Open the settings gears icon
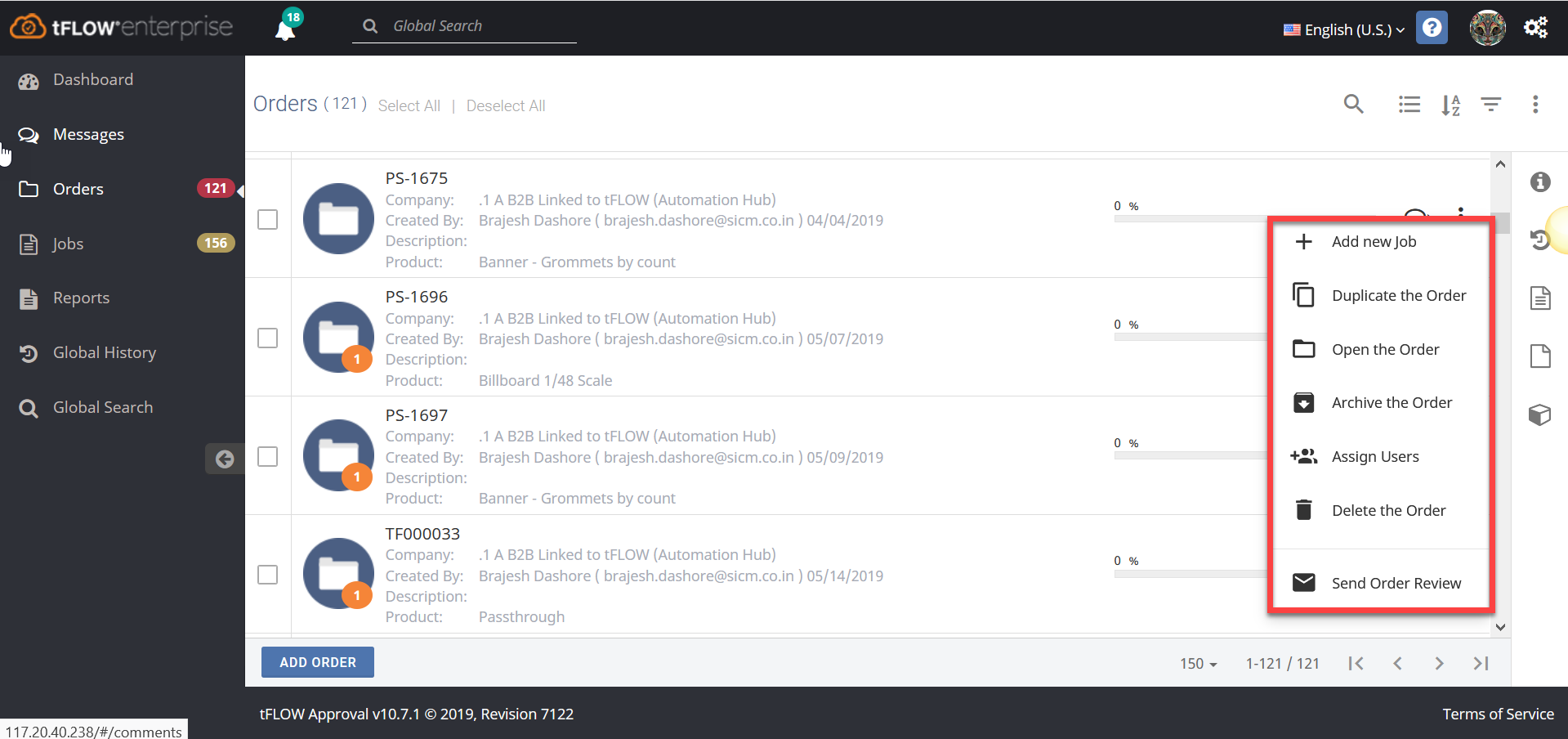This screenshot has height=739, width=1568. (1536, 28)
